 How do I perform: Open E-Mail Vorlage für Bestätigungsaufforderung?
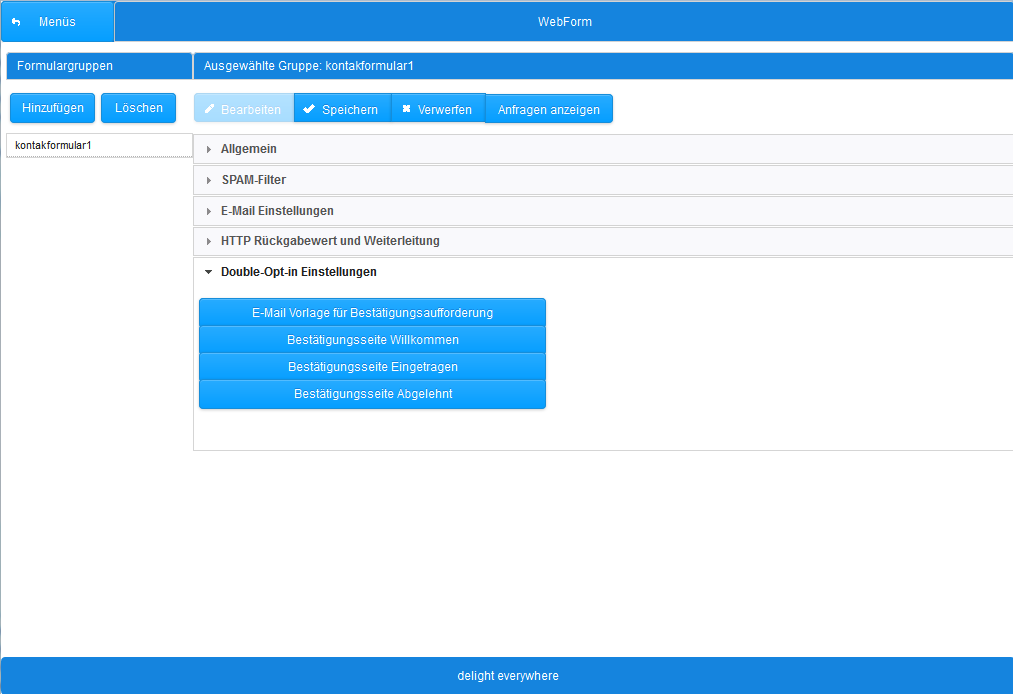[372, 311]
